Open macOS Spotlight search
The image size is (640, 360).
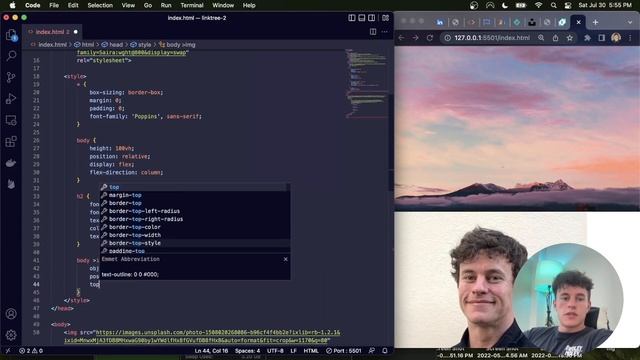(x=553, y=5)
